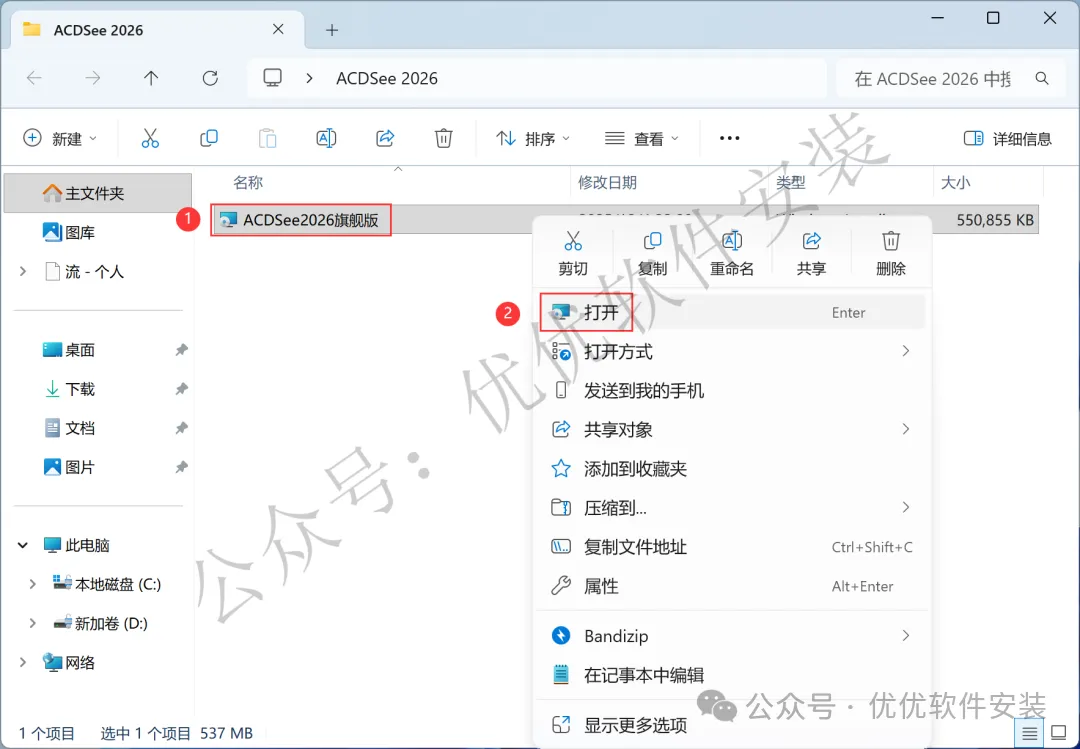The width and height of the screenshot is (1080, 749).
Task: Click the Delete trash icon in toolbar
Action: (444, 138)
